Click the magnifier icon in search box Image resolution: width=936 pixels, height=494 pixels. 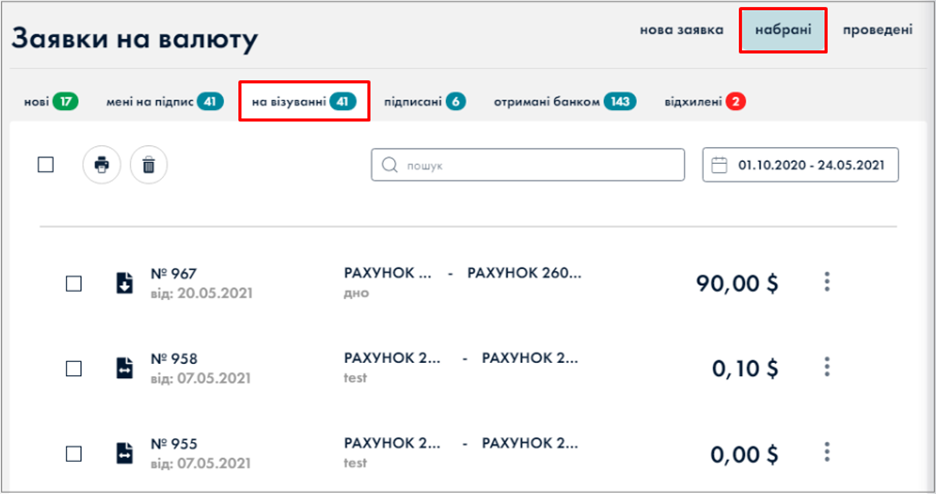[x=389, y=165]
